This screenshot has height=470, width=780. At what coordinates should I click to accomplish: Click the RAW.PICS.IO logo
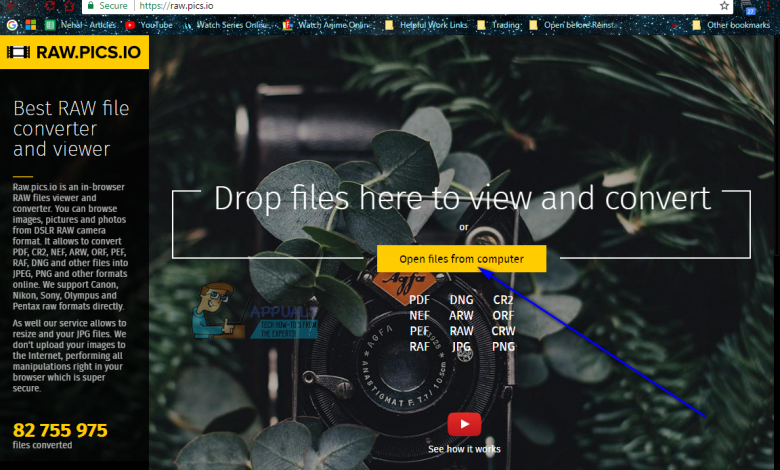74,52
